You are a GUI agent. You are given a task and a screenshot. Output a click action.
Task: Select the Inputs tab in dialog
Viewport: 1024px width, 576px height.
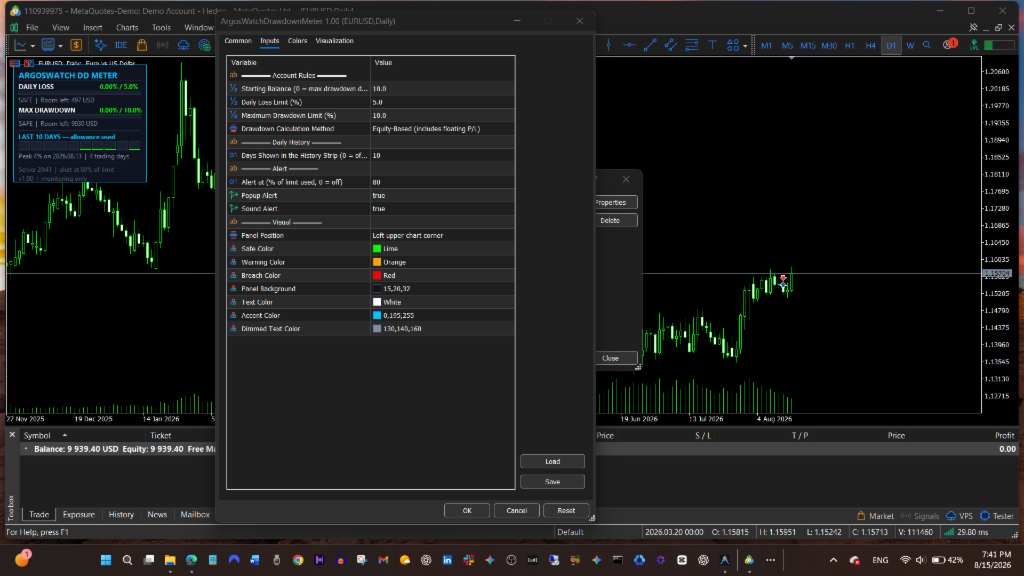click(x=269, y=41)
